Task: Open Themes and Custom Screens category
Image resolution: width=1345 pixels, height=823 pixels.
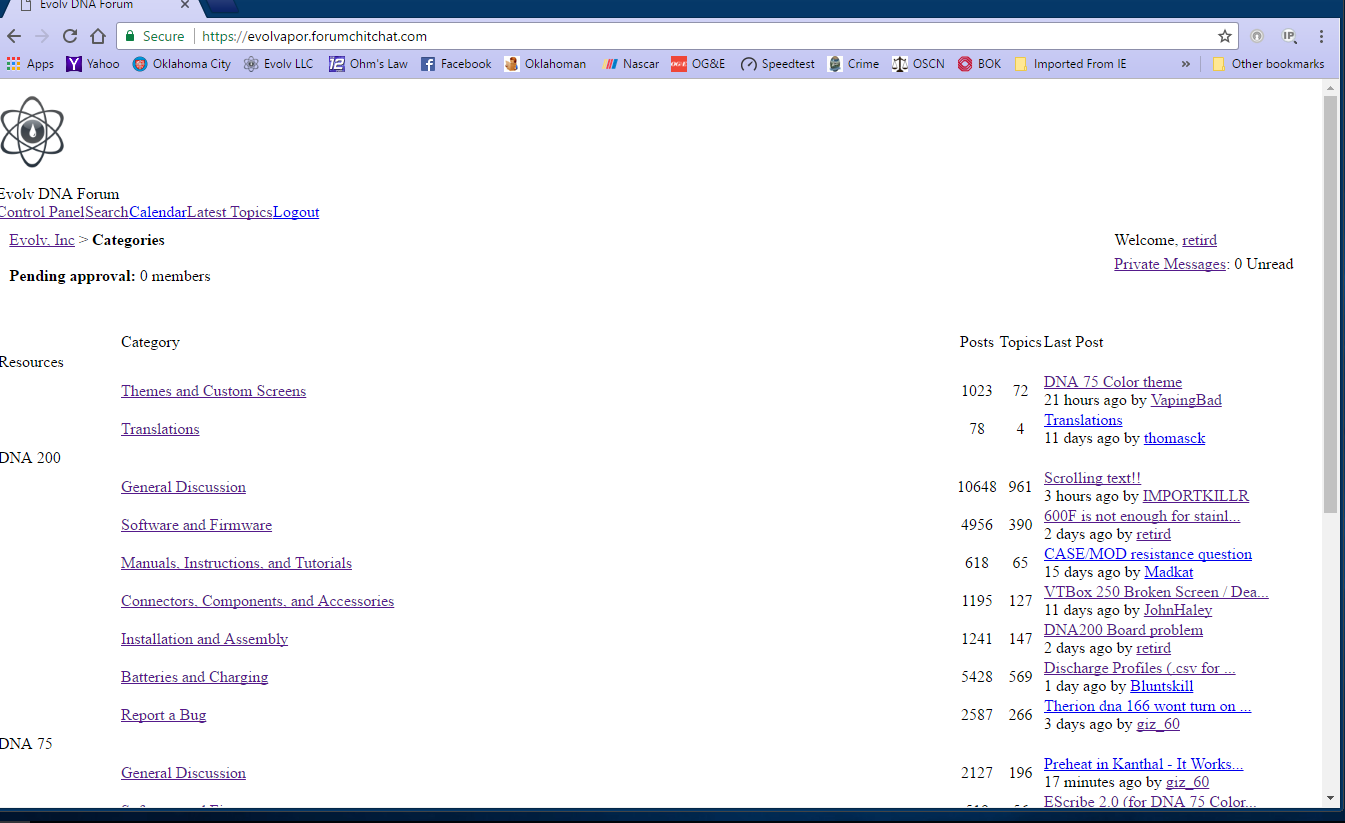Action: (213, 391)
